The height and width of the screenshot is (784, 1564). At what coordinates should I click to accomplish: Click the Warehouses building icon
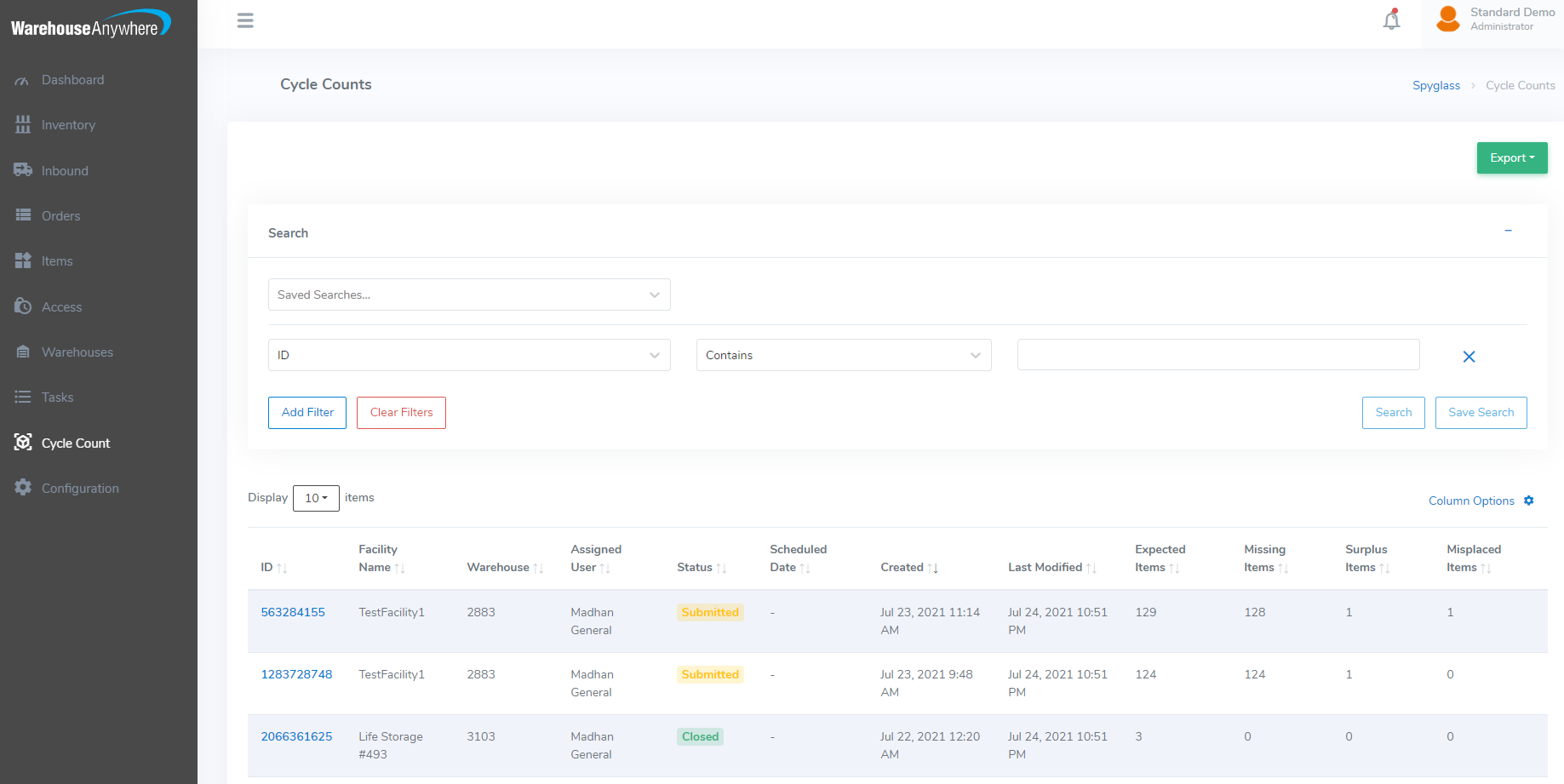tap(23, 352)
